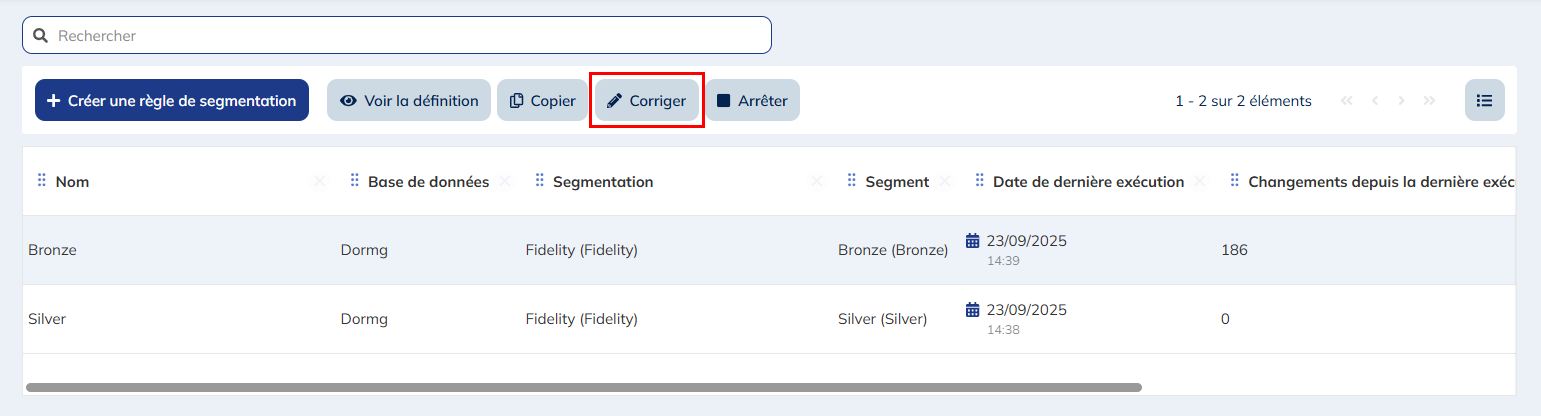Jump to the last page of results
The image size is (1541, 416).
(x=1429, y=101)
